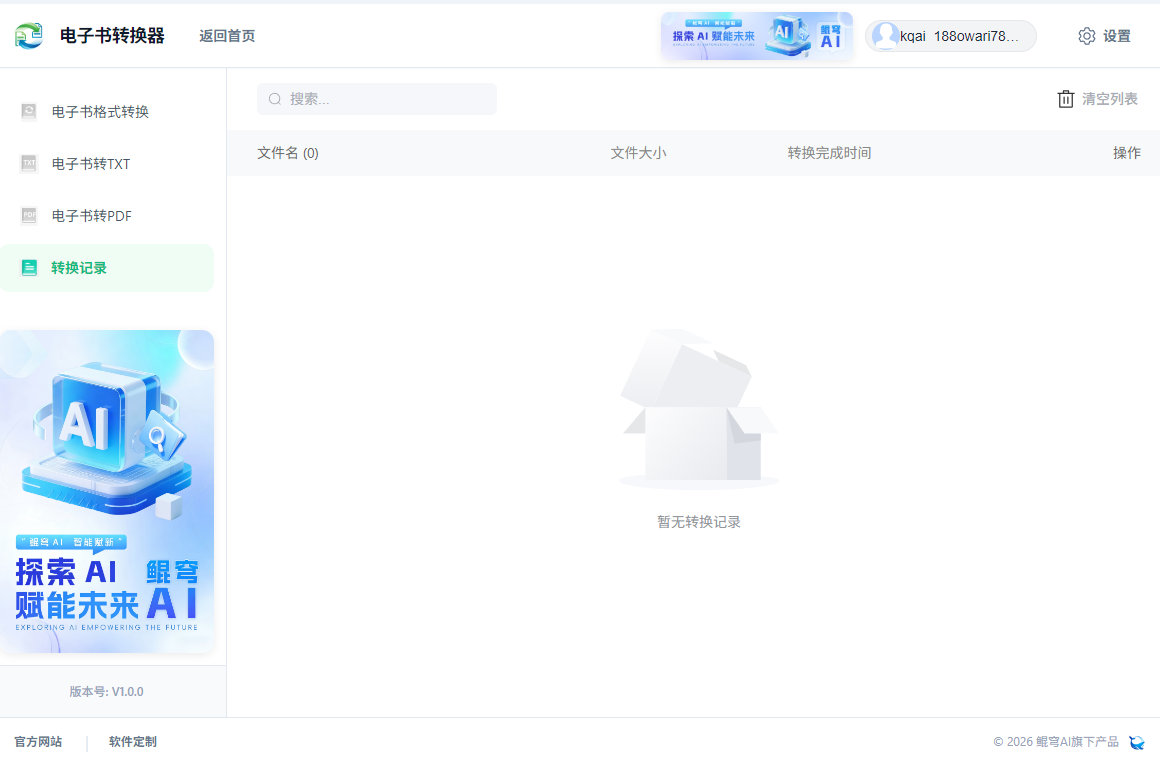Click the 探索AI banner at the top
The image size is (1160, 762).
coord(756,35)
